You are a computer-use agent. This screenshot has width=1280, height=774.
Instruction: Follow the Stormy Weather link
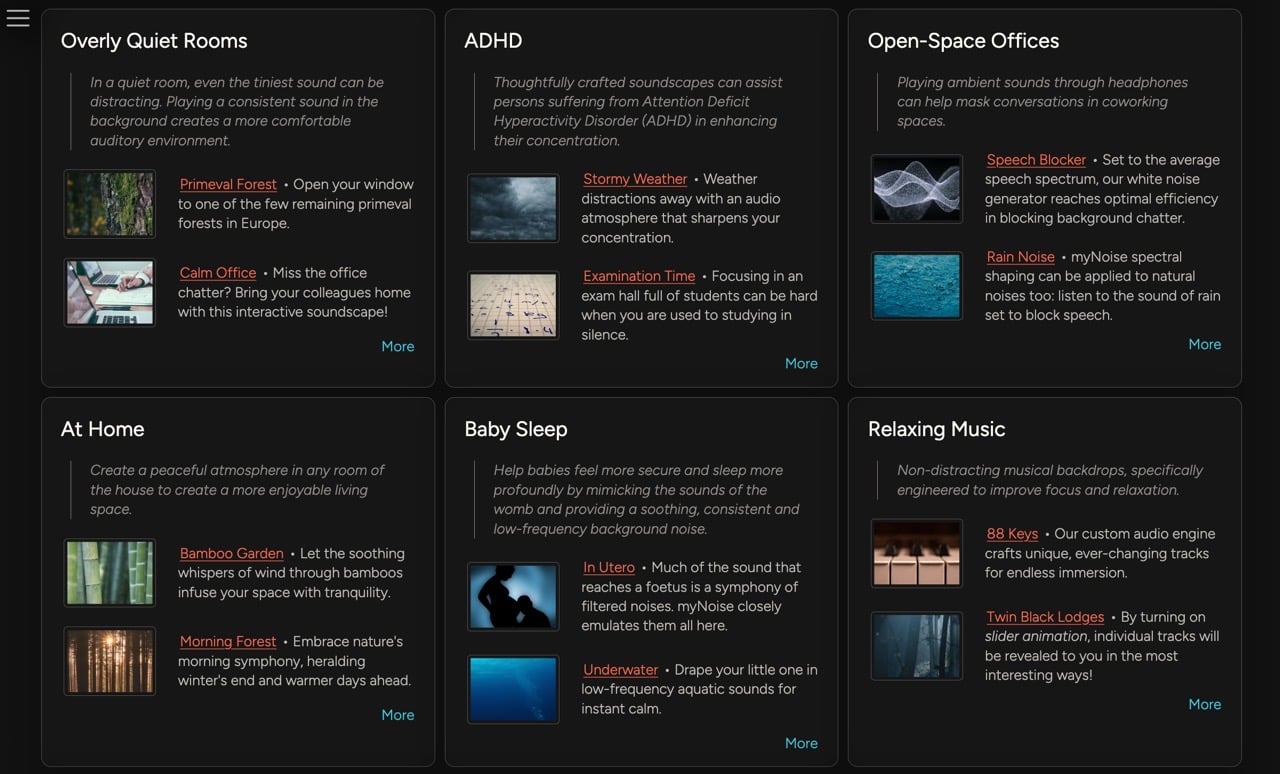pos(635,179)
